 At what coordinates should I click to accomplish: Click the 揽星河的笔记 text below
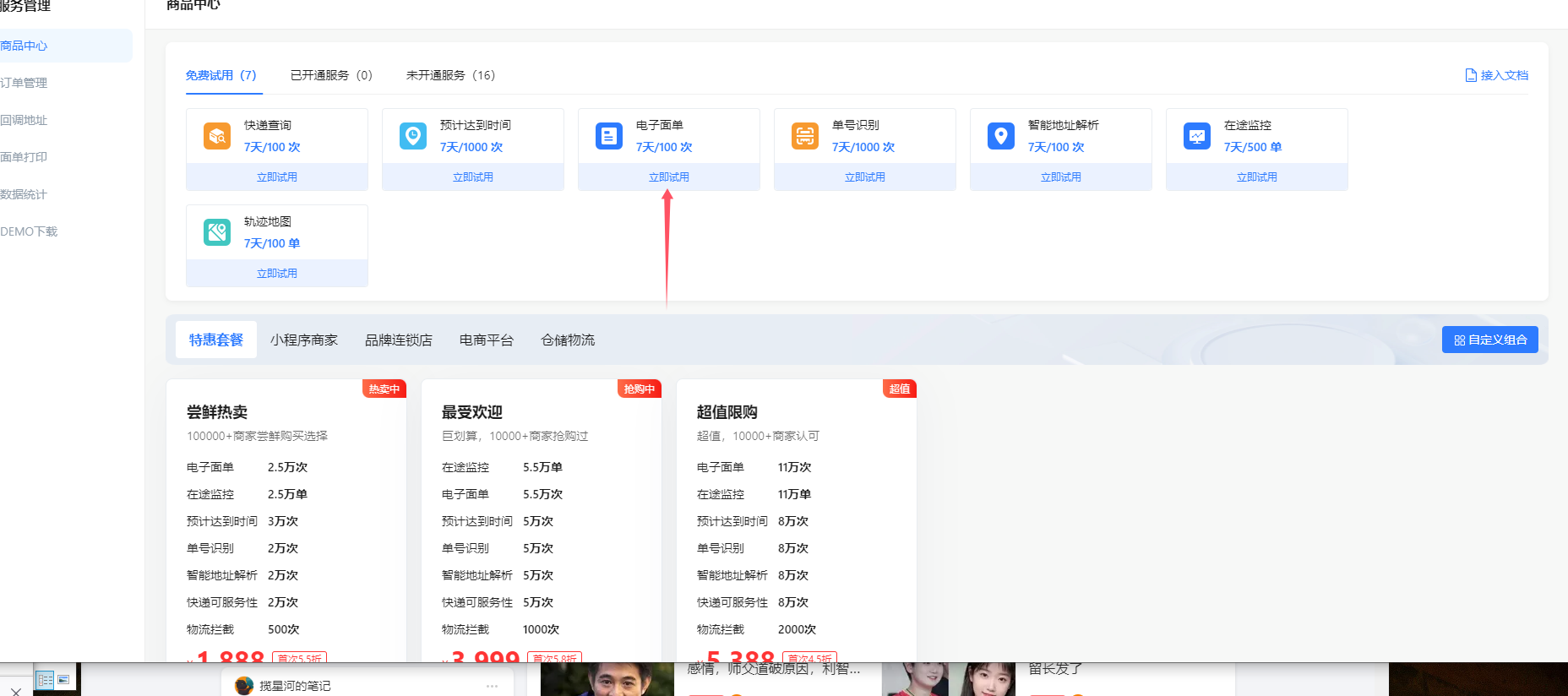click(296, 686)
